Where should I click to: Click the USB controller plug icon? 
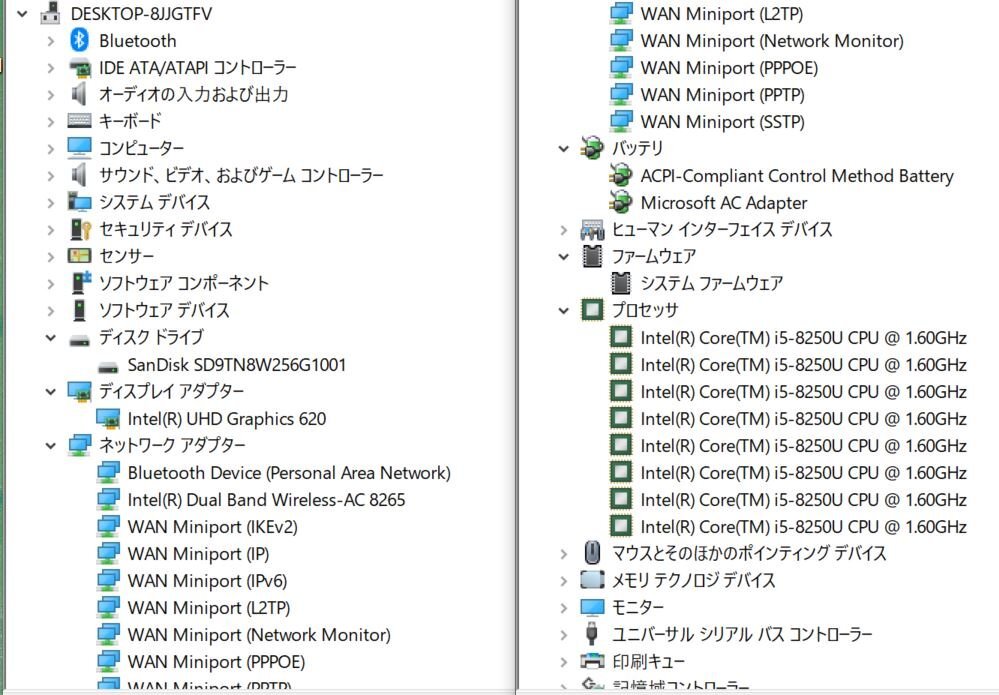tap(592, 634)
